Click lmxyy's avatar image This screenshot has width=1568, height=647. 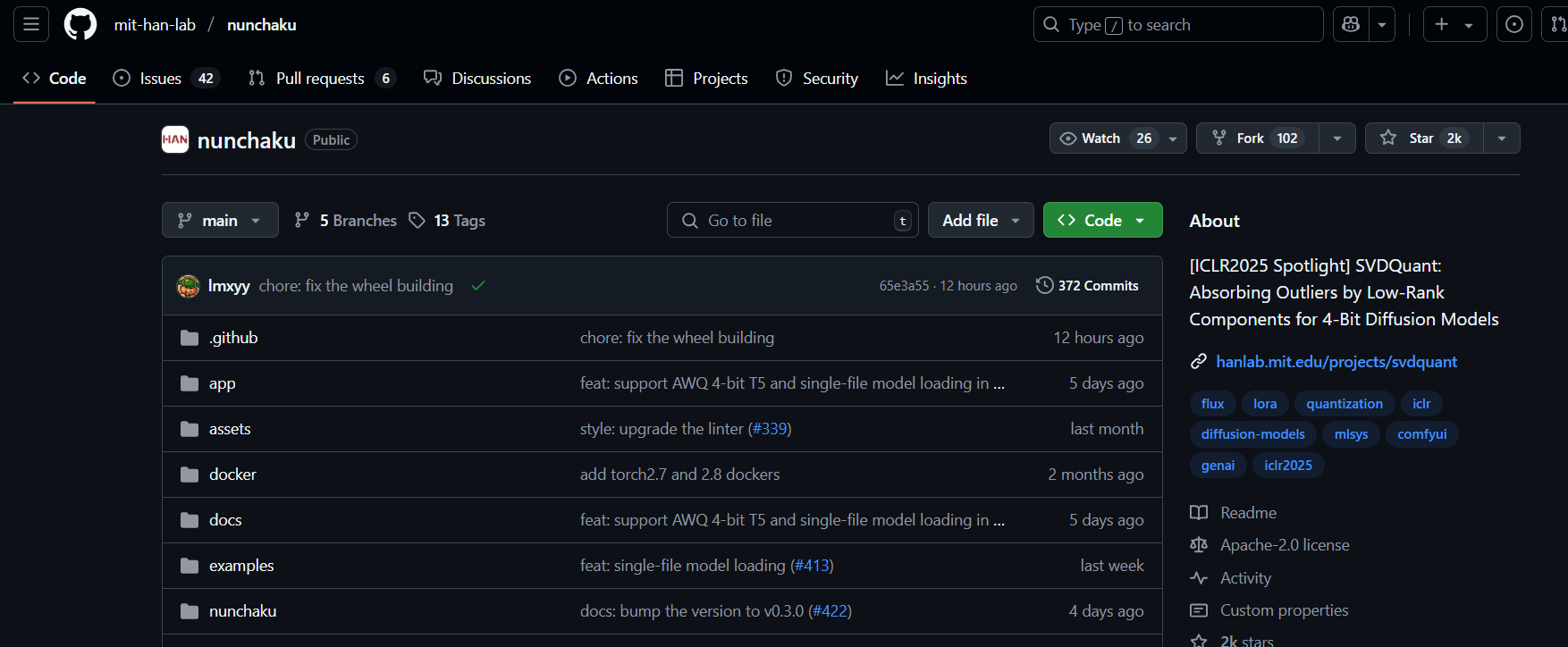189,286
